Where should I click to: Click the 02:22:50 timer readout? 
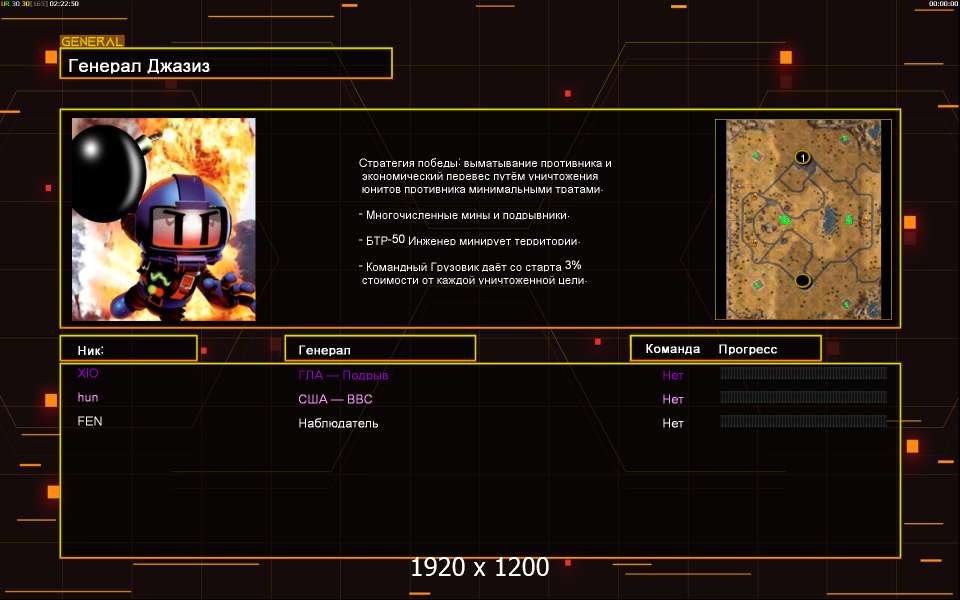(64, 4)
